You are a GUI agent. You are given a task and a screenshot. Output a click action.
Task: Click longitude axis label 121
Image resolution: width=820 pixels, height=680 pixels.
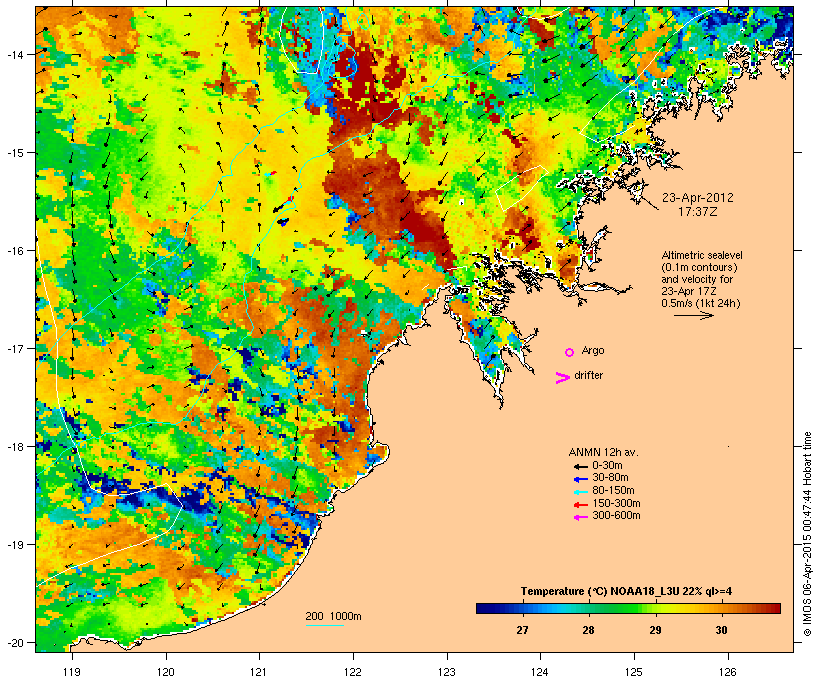pyautogui.click(x=259, y=672)
